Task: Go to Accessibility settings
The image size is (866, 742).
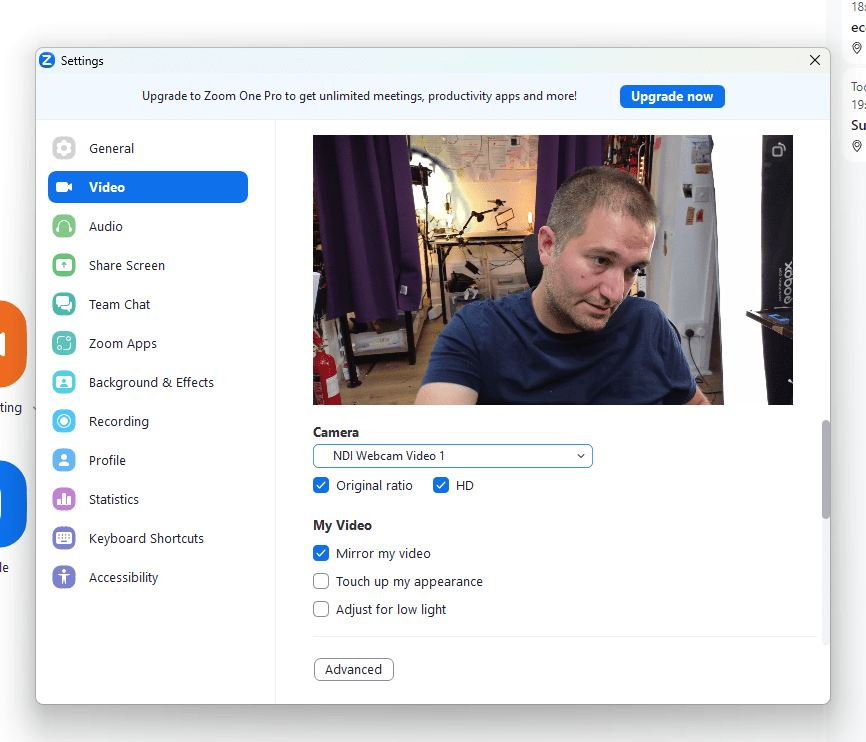Action: pyautogui.click(x=148, y=577)
